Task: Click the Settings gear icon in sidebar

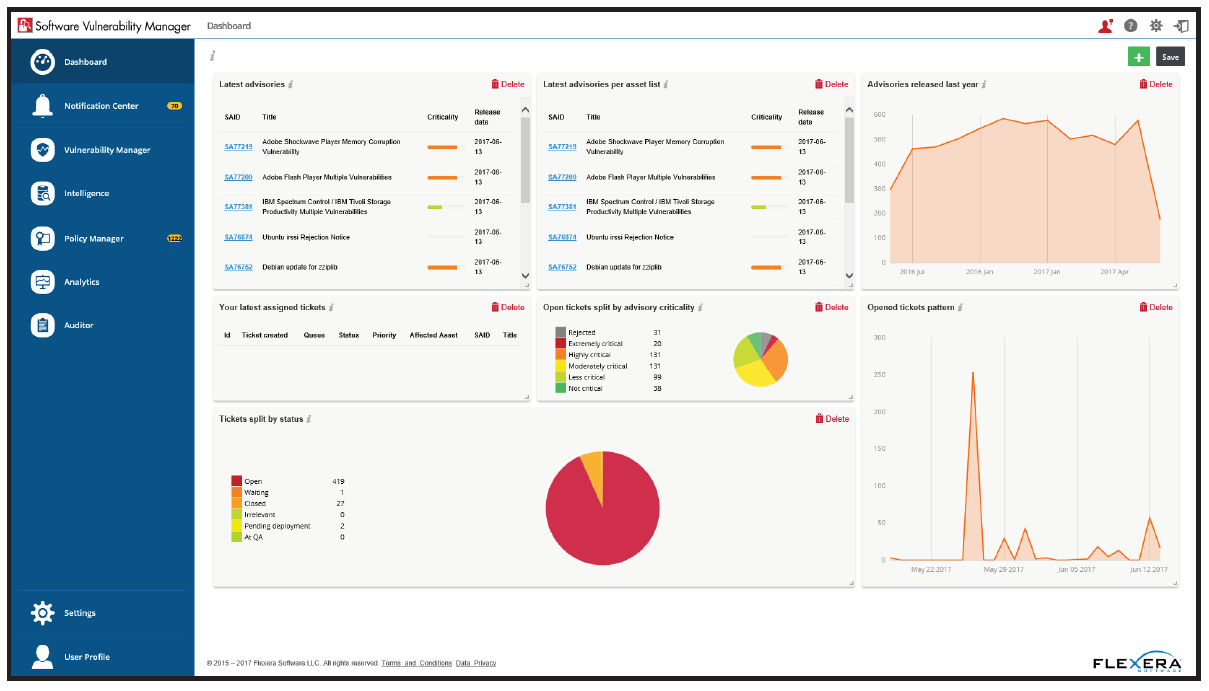Action: 42,613
